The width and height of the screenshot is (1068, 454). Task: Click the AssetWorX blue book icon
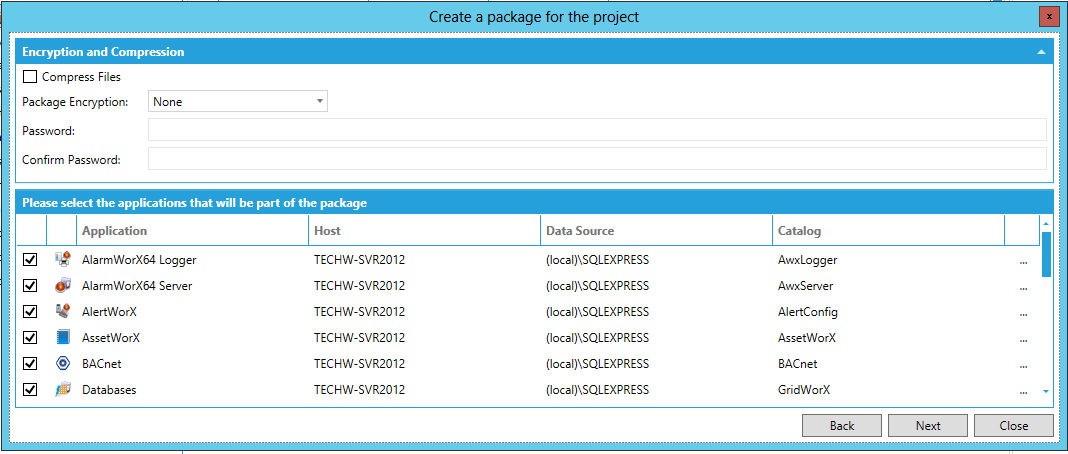click(x=62, y=338)
